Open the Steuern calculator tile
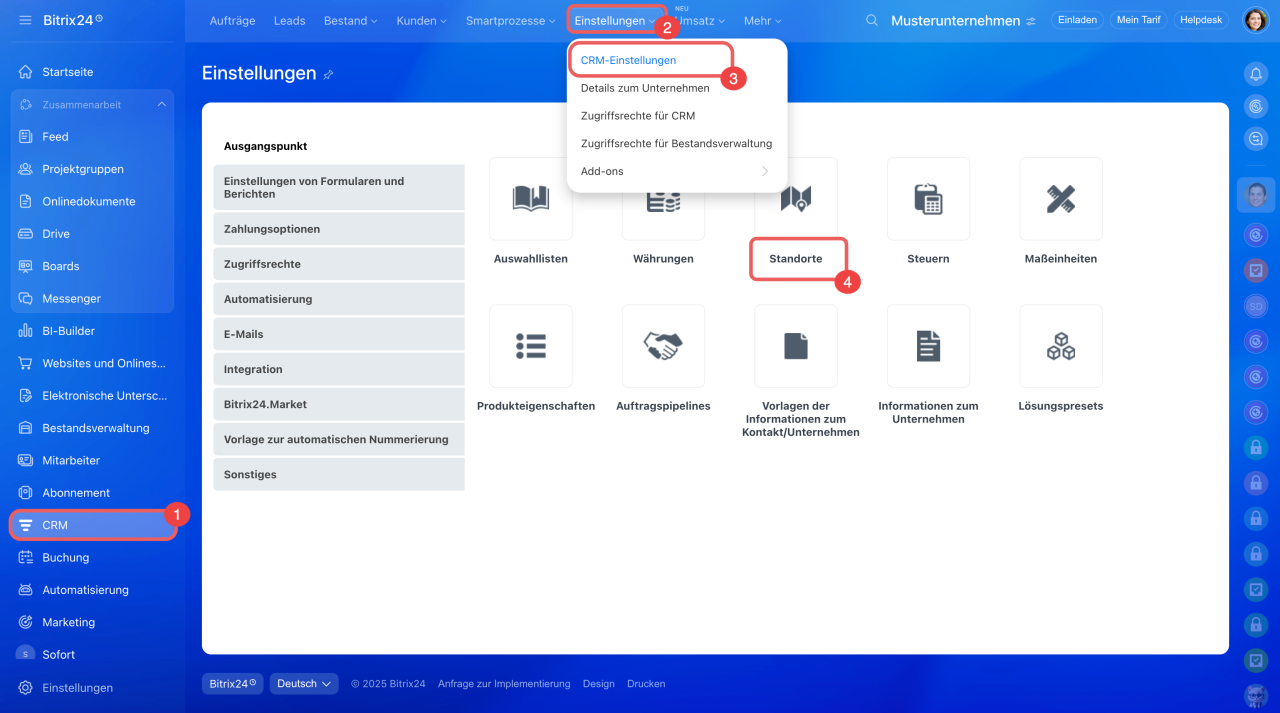This screenshot has height=713, width=1280. coord(928,199)
